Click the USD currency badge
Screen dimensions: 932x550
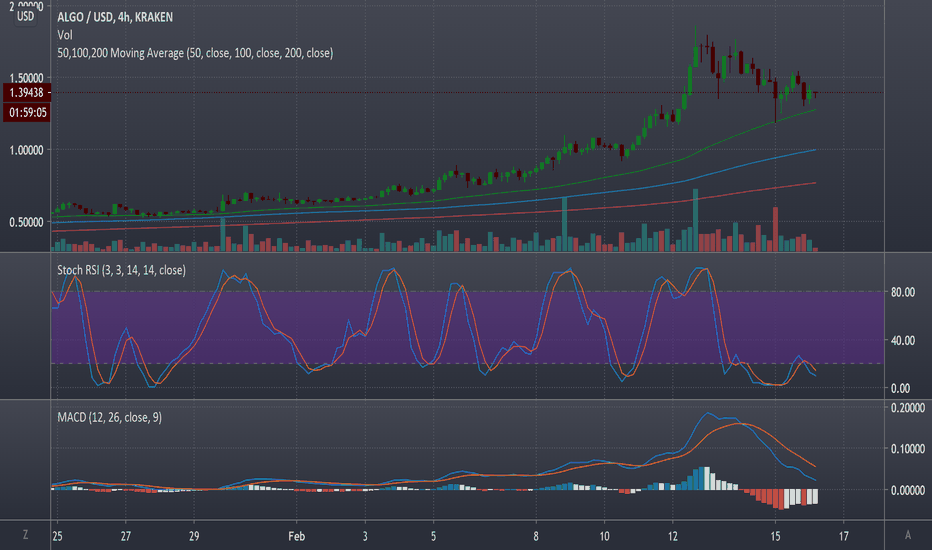[26, 16]
